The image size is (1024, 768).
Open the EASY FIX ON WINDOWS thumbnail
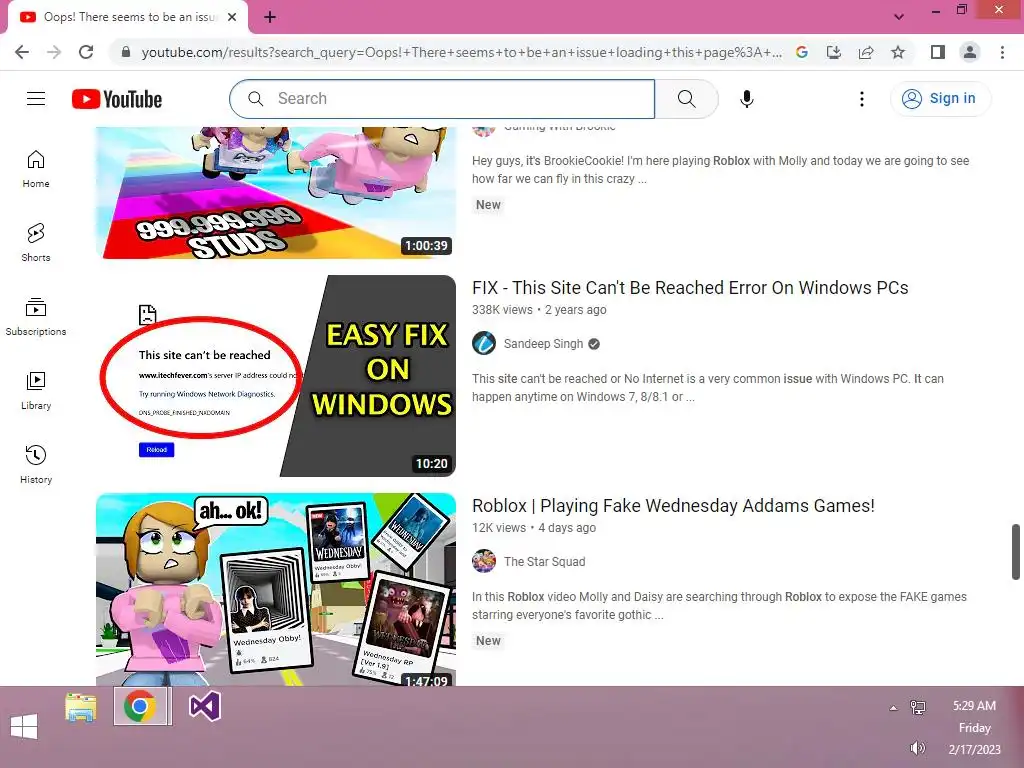click(276, 376)
